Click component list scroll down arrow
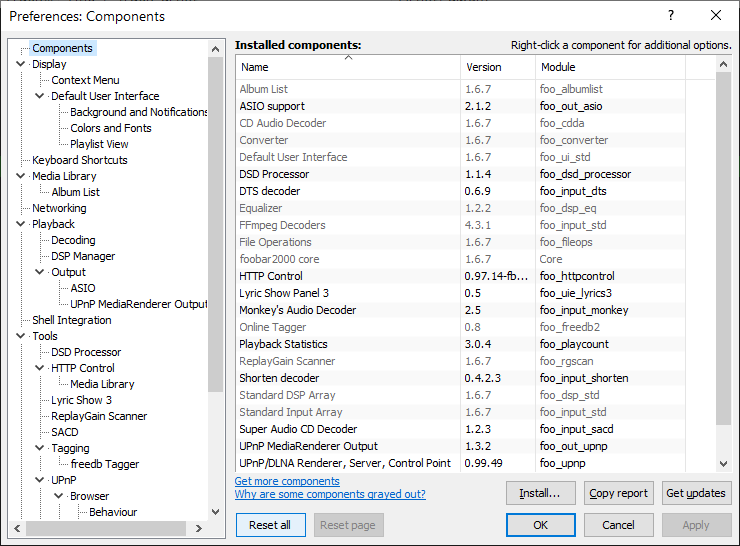740x546 pixels. coord(723,463)
